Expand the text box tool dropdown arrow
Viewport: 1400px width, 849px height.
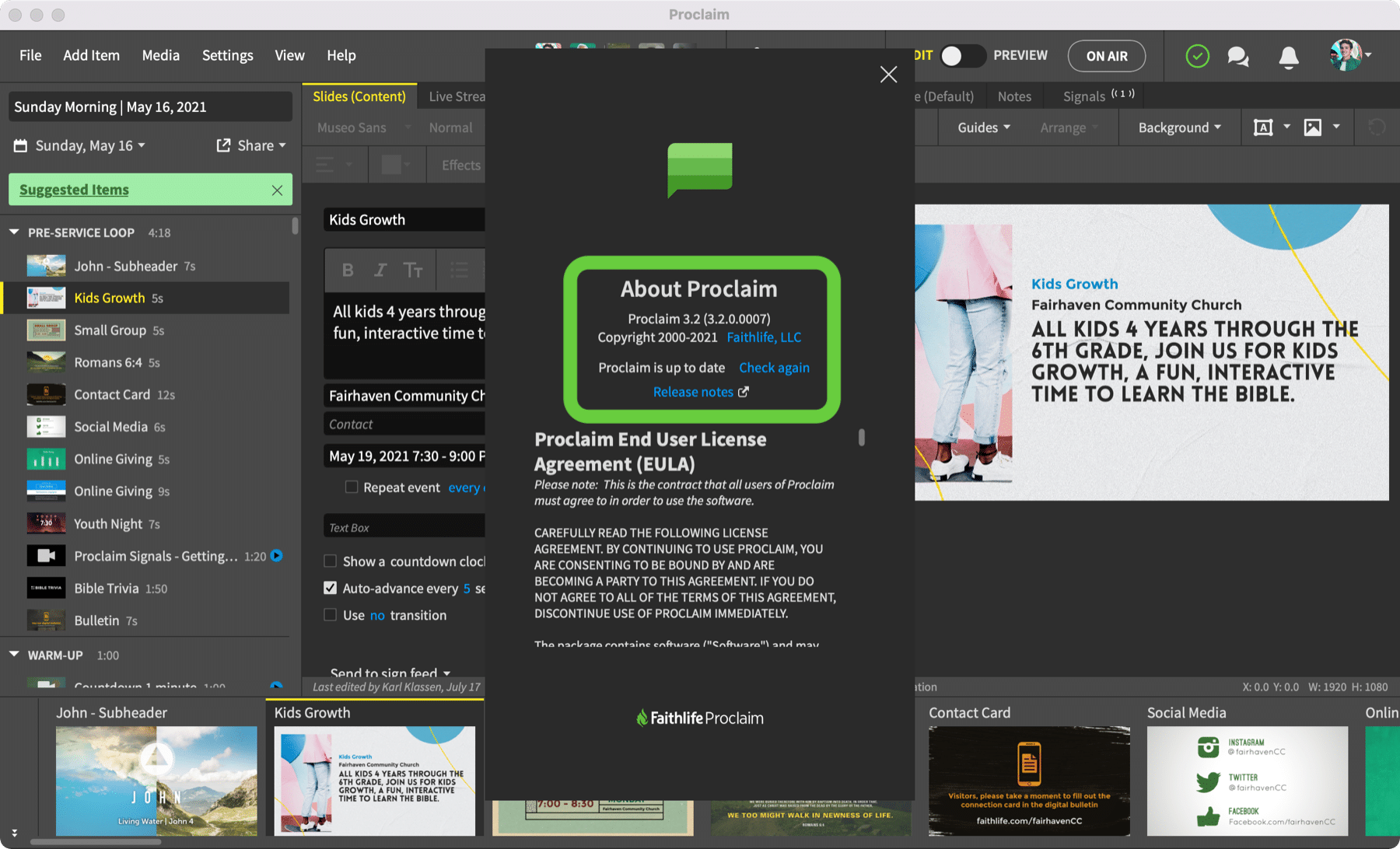[1286, 127]
